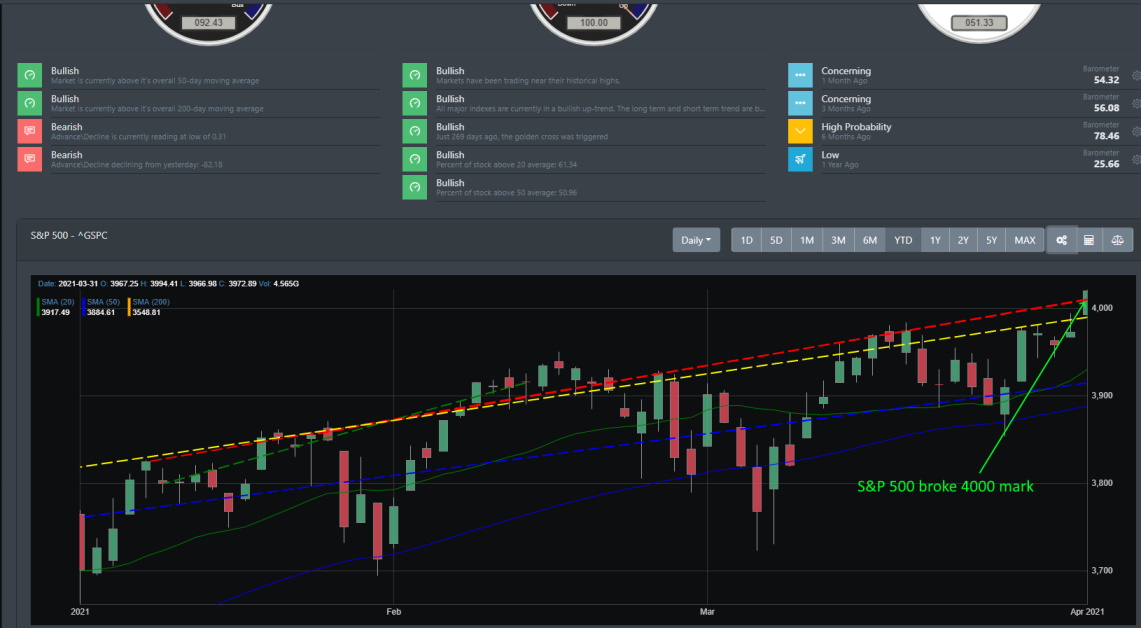Click the gauge icon for major indexes up-trend row

[x=415, y=103]
